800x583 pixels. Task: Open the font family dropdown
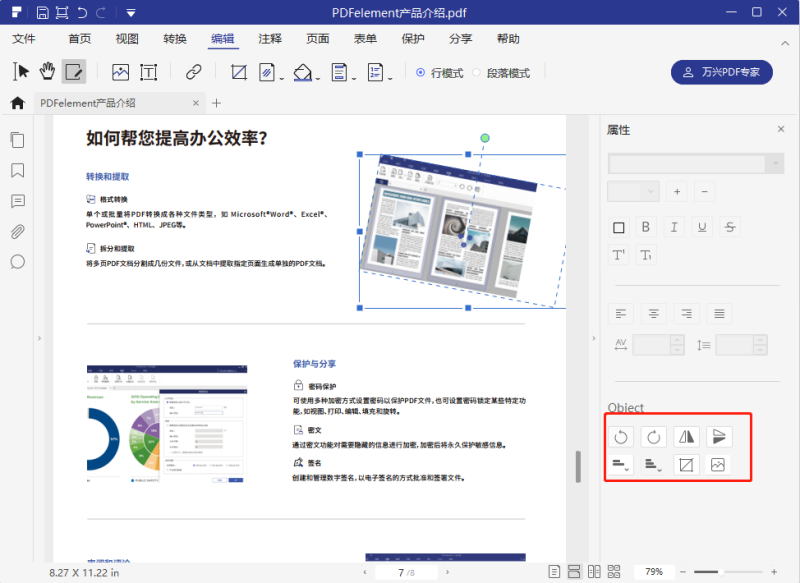click(x=696, y=163)
